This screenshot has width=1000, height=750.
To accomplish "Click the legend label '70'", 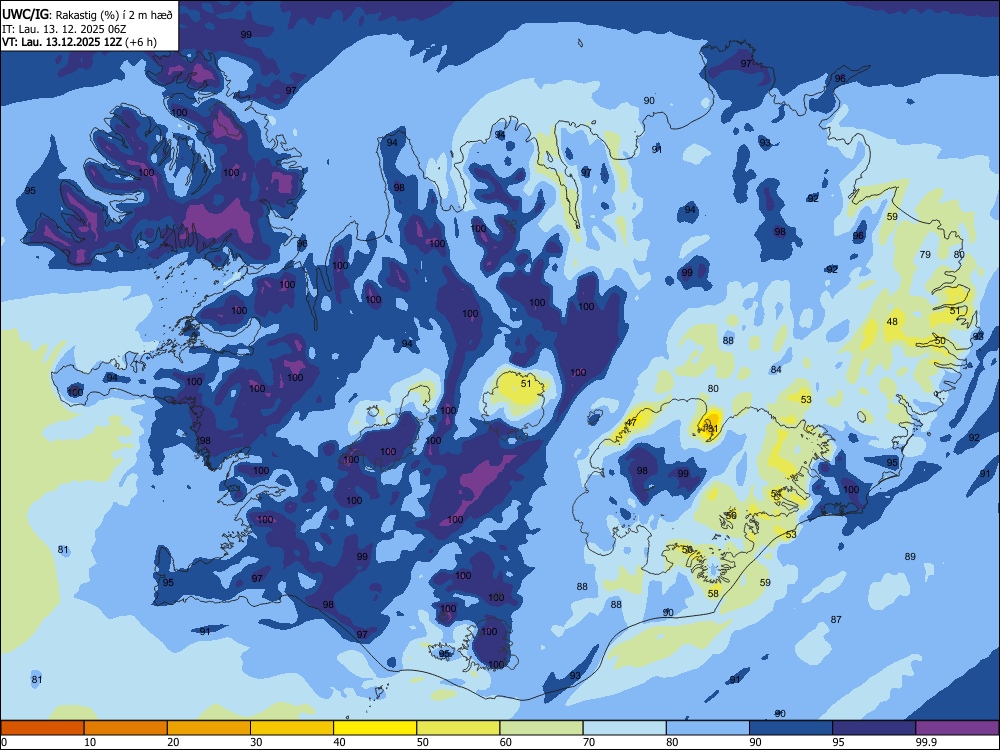I will tap(589, 742).
